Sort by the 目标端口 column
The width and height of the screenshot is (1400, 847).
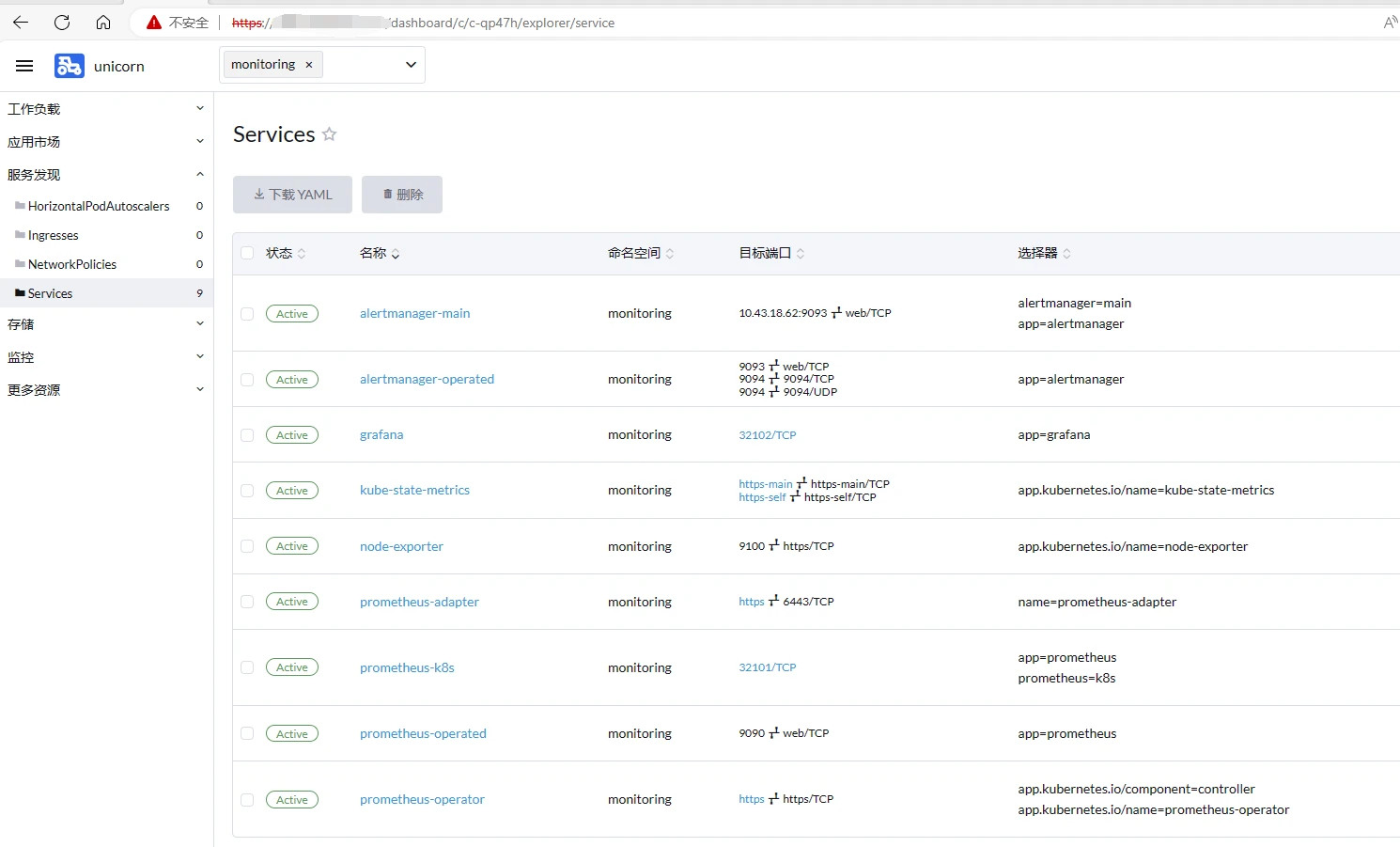click(771, 253)
